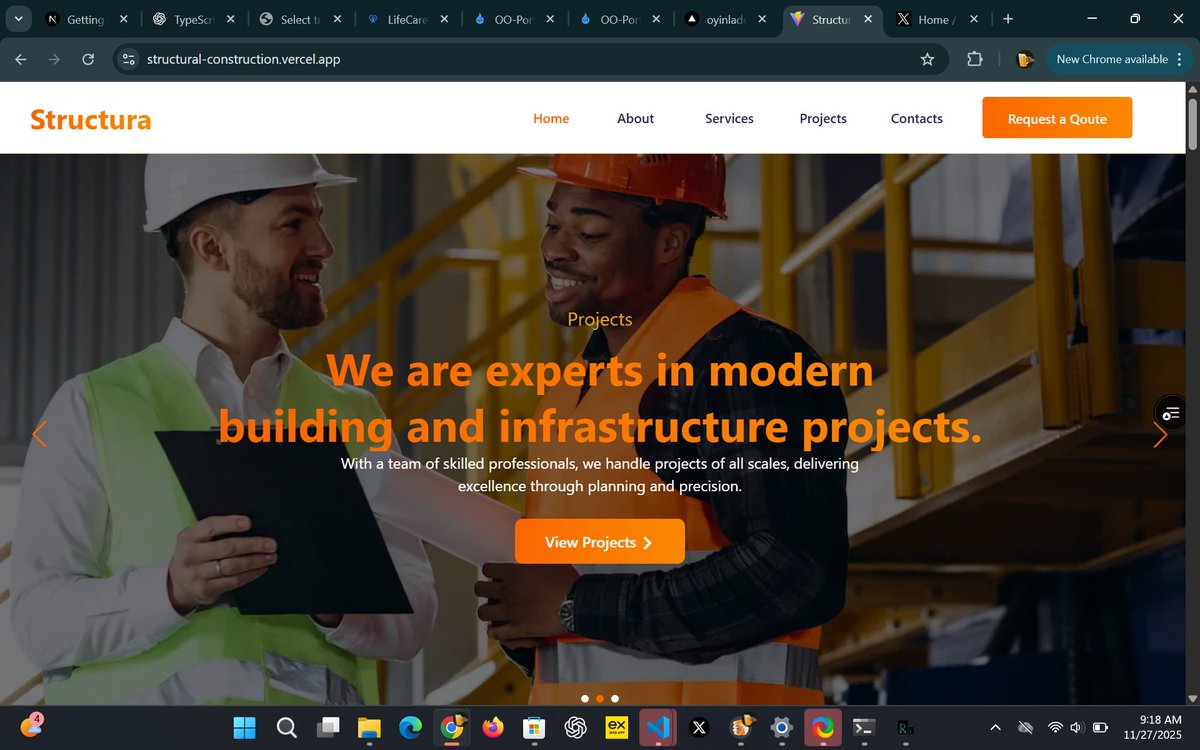Go forward with the forward arrow
This screenshot has width=1200, height=750.
pos(54,59)
